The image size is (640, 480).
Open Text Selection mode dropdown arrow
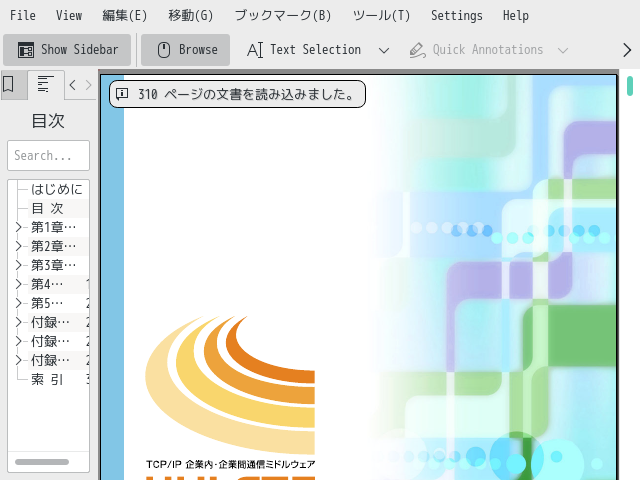pyautogui.click(x=384, y=51)
